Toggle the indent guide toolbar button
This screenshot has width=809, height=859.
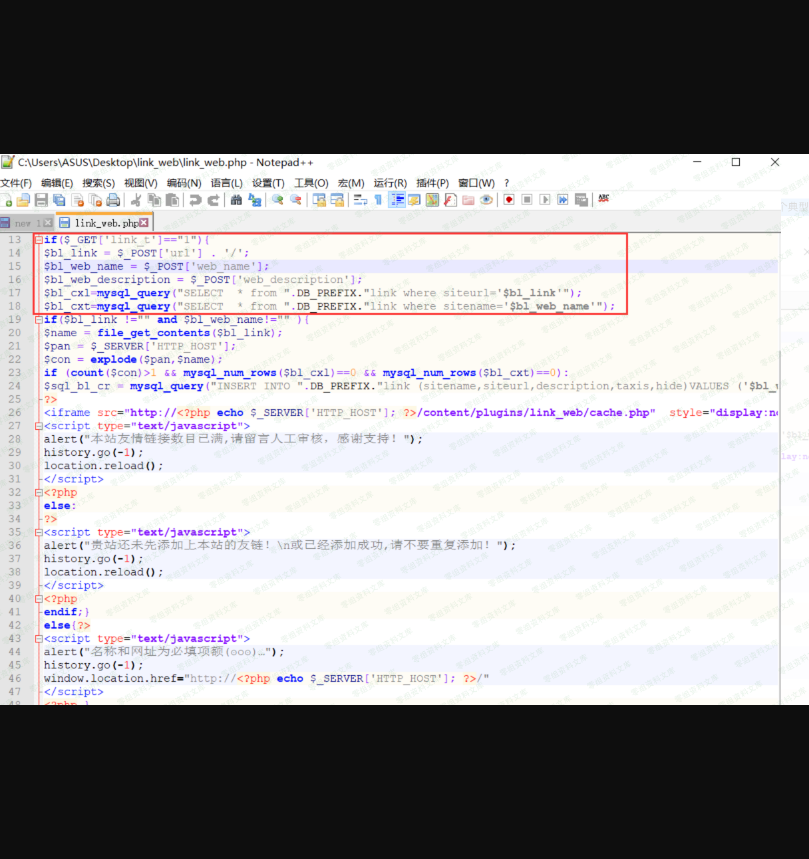(x=396, y=200)
